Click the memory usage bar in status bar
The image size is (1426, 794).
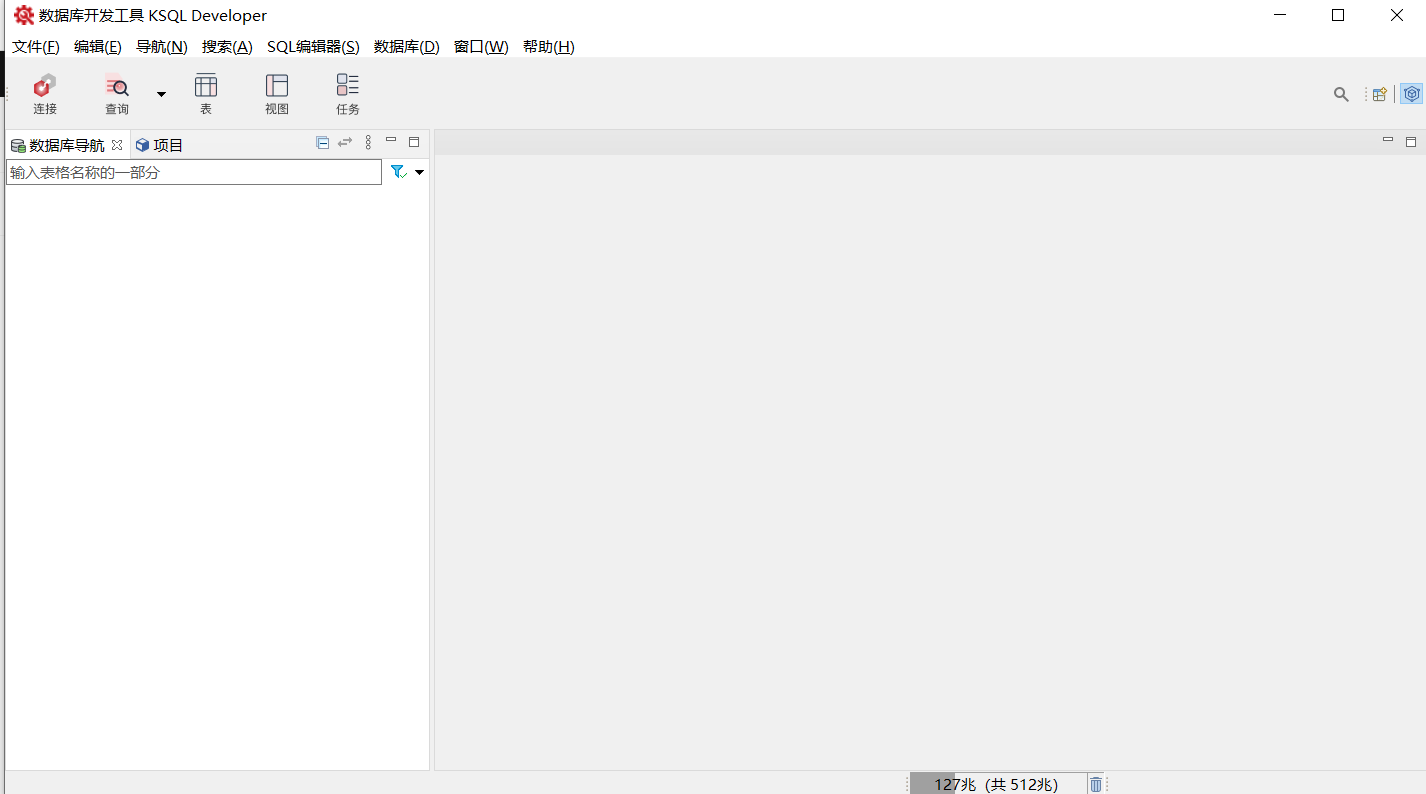pos(997,785)
